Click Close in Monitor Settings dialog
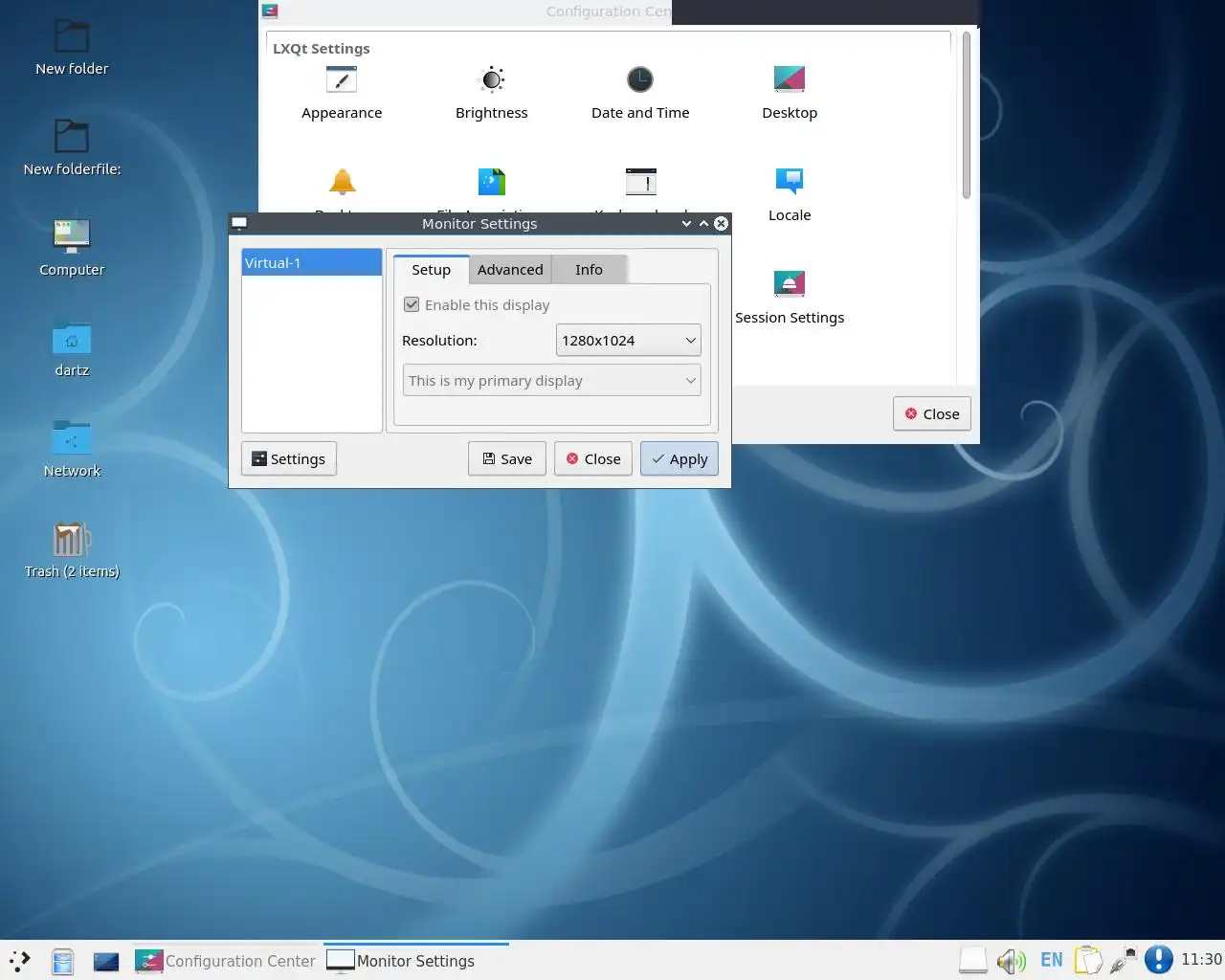 pyautogui.click(x=593, y=459)
